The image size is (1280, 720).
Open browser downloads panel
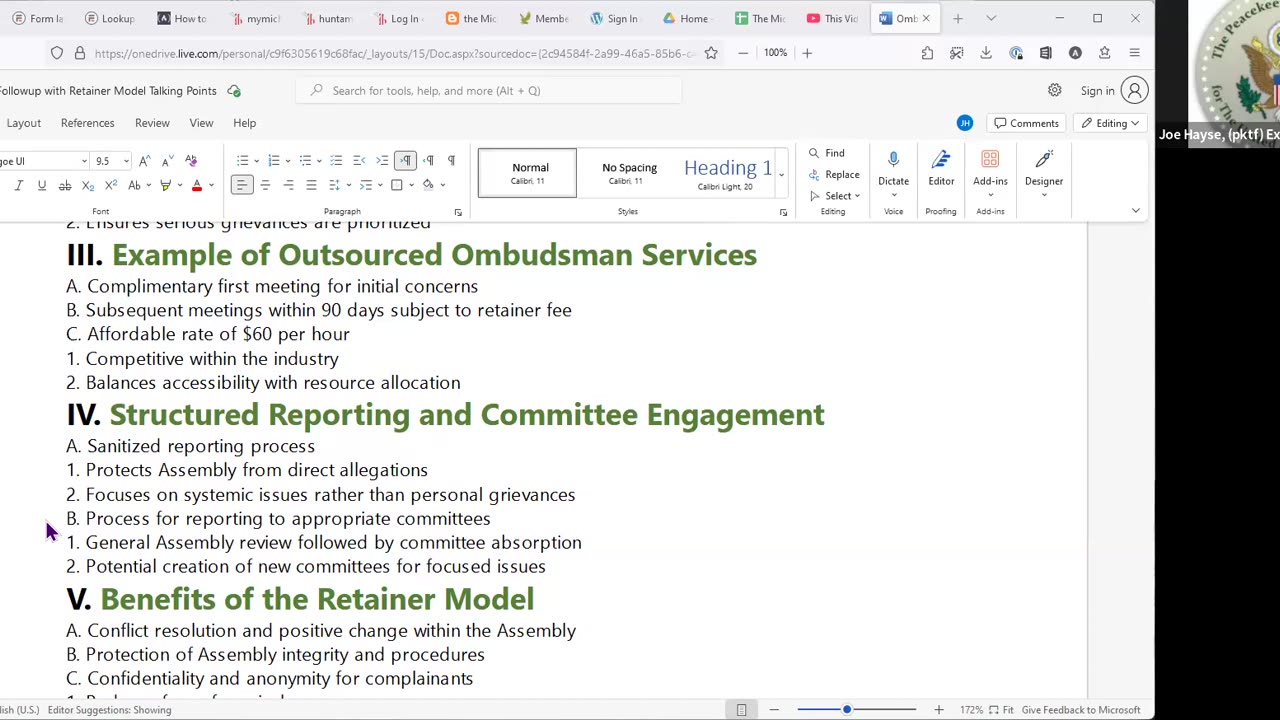coord(986,53)
